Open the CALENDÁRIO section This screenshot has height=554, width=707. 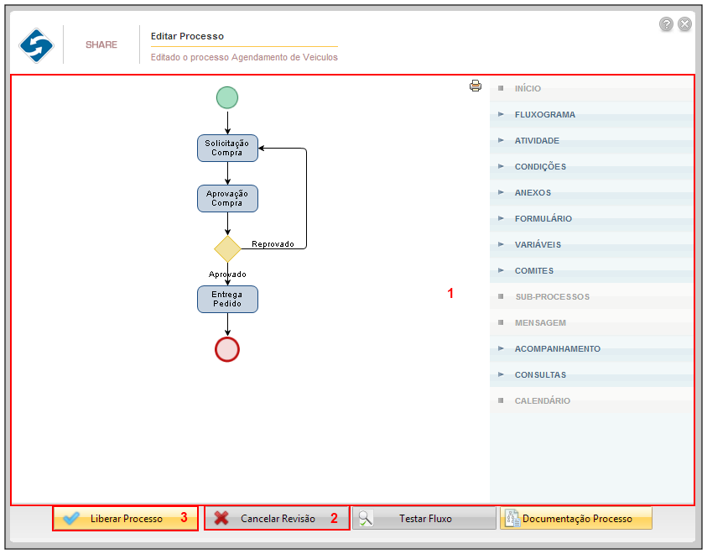[x=592, y=401]
